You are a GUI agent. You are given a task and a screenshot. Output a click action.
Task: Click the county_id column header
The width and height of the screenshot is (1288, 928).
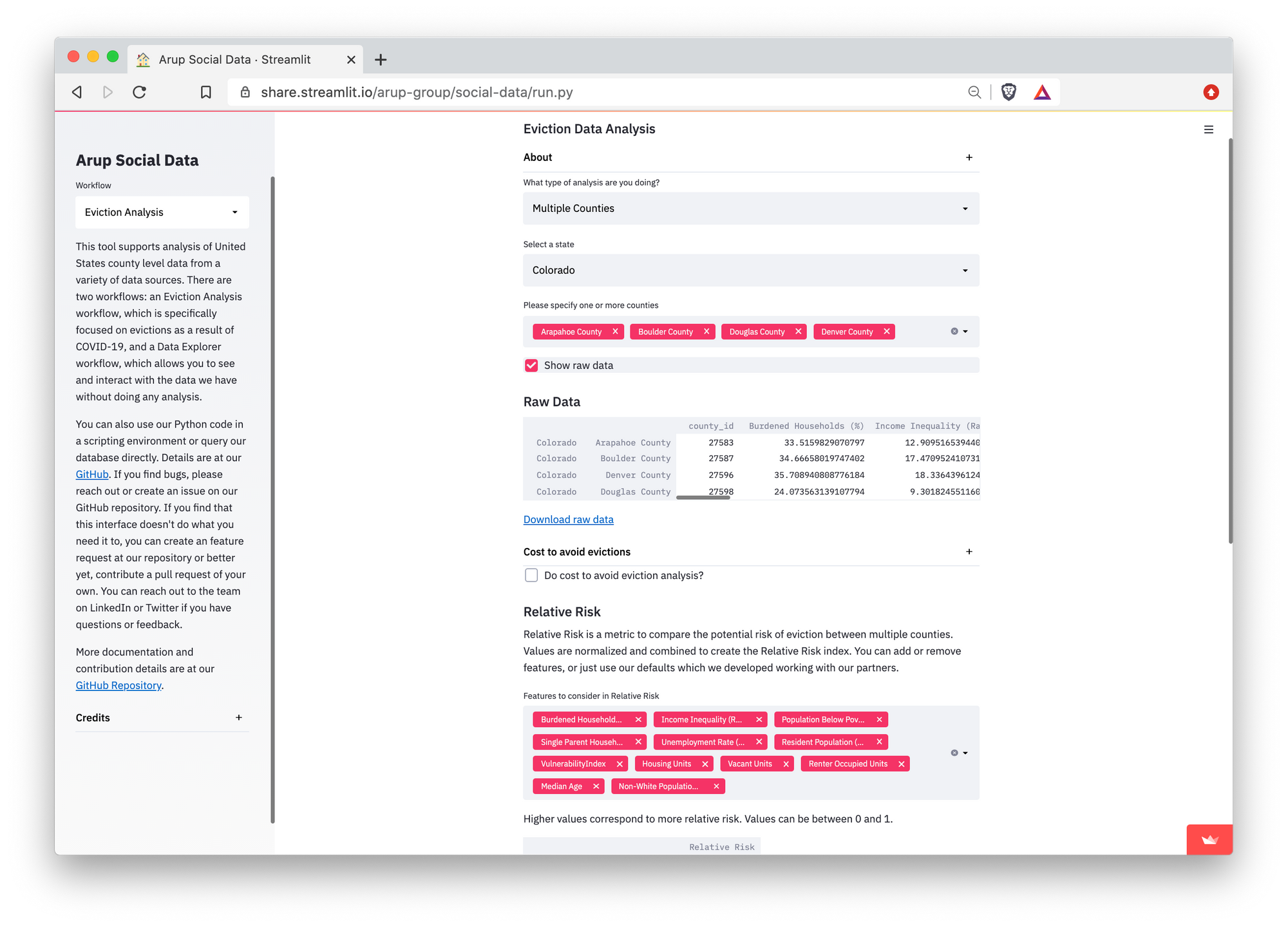tap(710, 426)
